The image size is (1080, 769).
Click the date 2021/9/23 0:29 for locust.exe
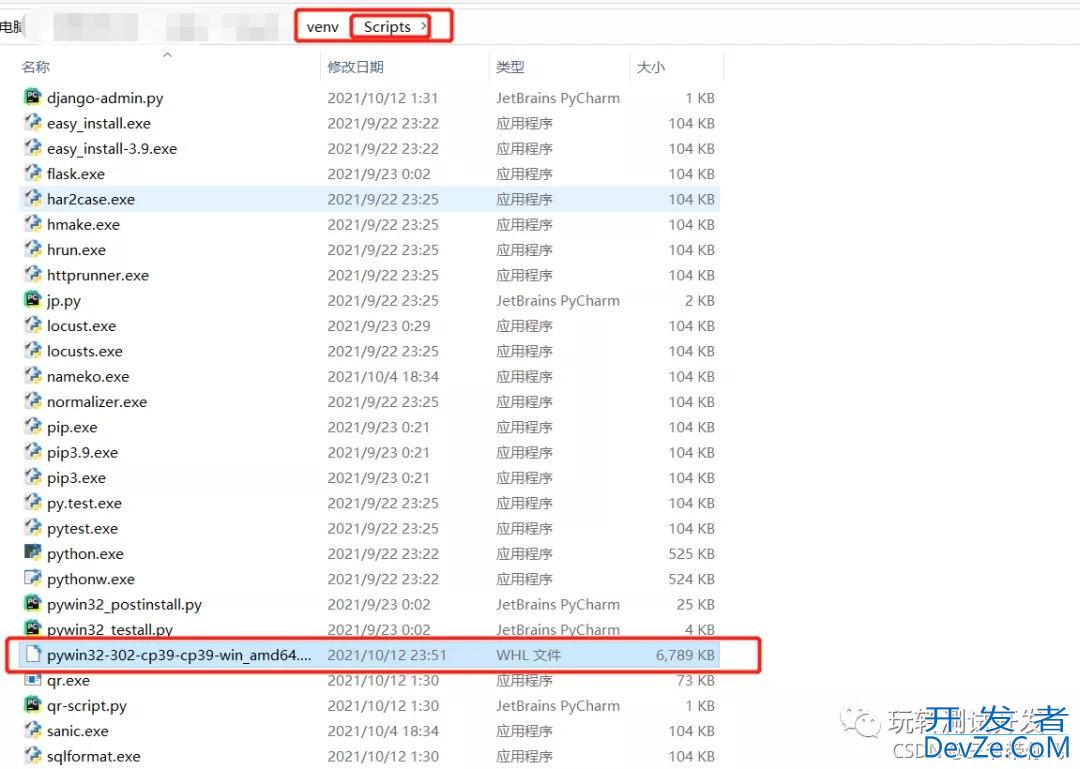point(379,325)
